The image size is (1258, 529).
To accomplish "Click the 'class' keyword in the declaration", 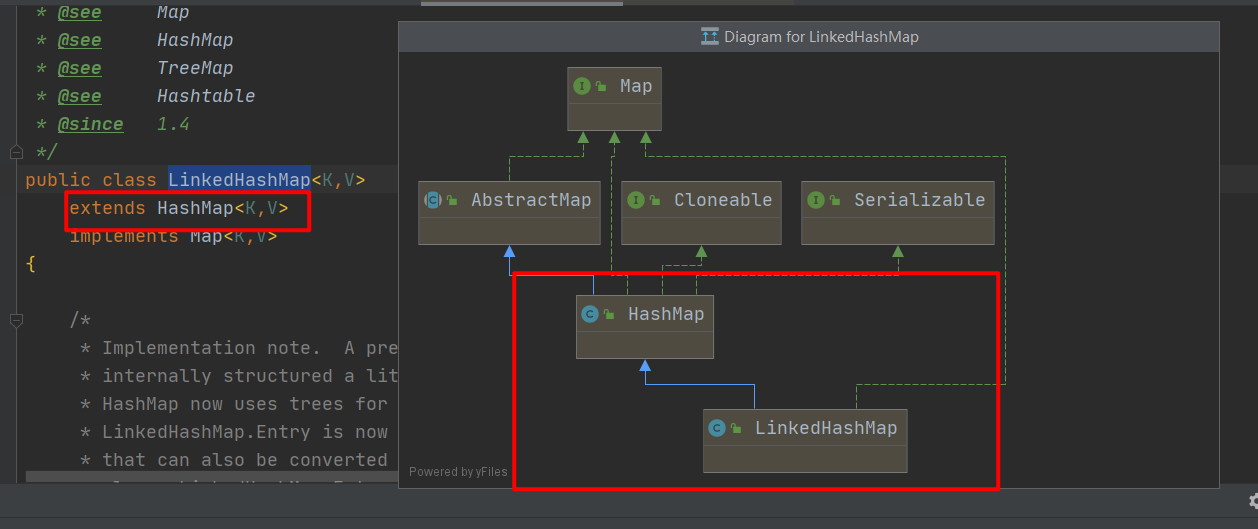I will click(129, 180).
